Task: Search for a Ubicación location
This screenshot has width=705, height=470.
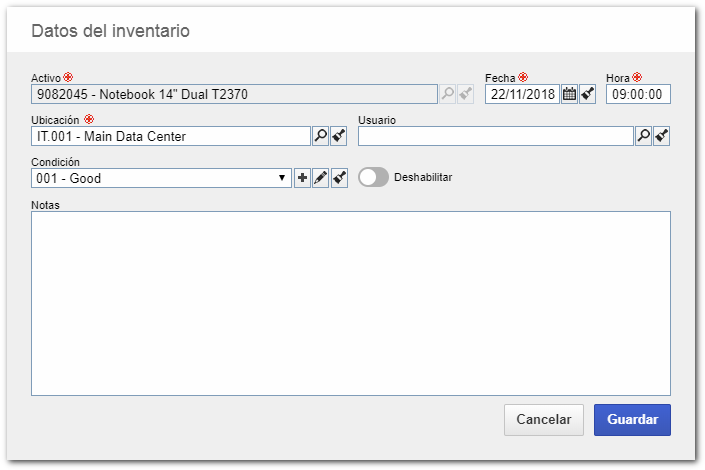Action: tap(321, 136)
